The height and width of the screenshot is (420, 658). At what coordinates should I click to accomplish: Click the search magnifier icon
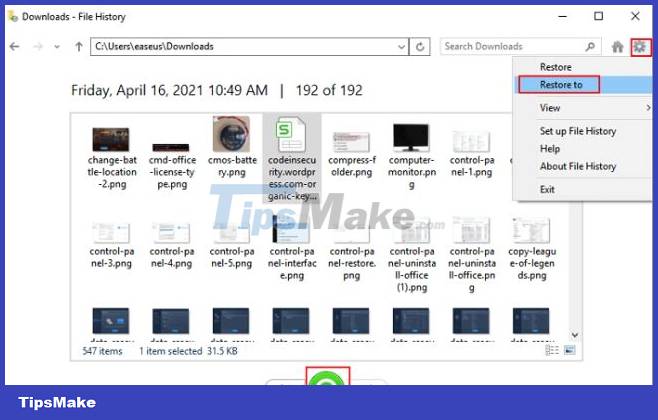point(590,47)
